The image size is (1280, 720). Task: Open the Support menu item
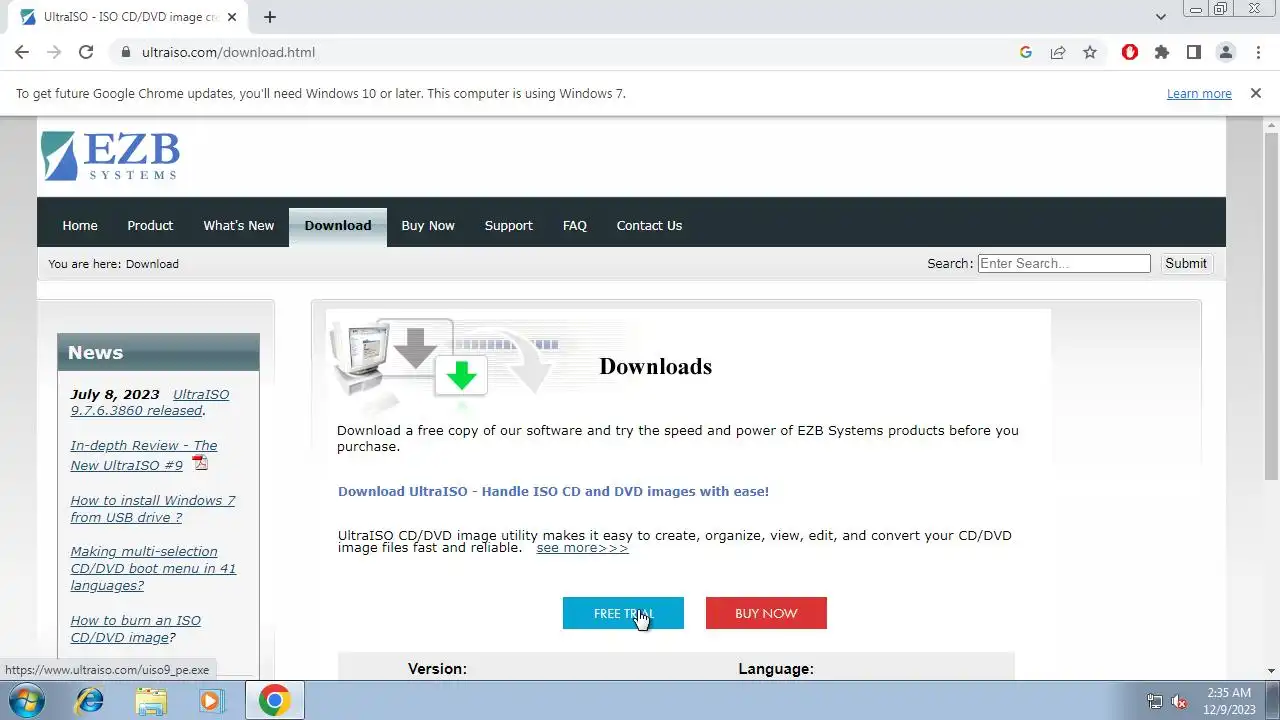(x=508, y=226)
